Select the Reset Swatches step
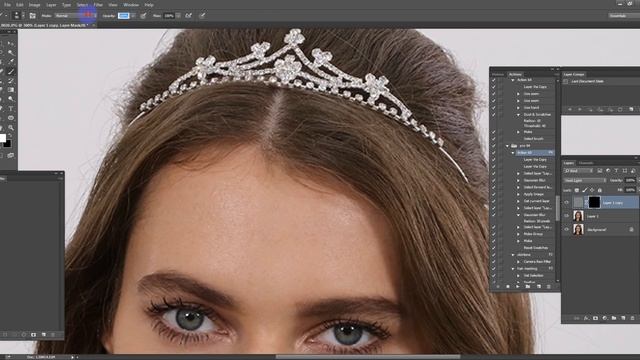The width and height of the screenshot is (640, 360). [536, 248]
